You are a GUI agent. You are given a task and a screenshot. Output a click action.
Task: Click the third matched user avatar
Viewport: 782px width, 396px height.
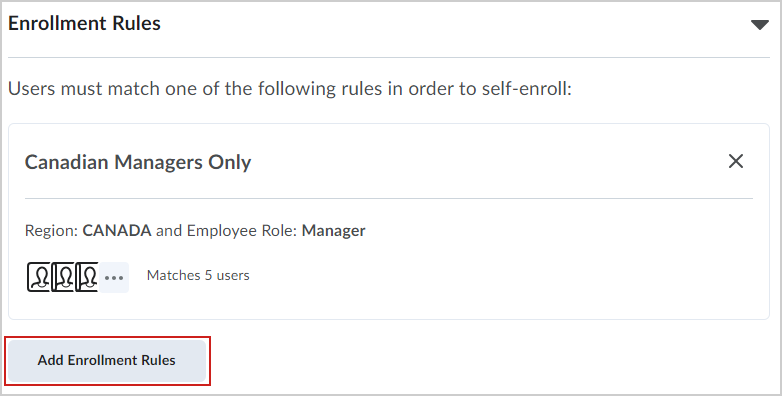pos(86,277)
